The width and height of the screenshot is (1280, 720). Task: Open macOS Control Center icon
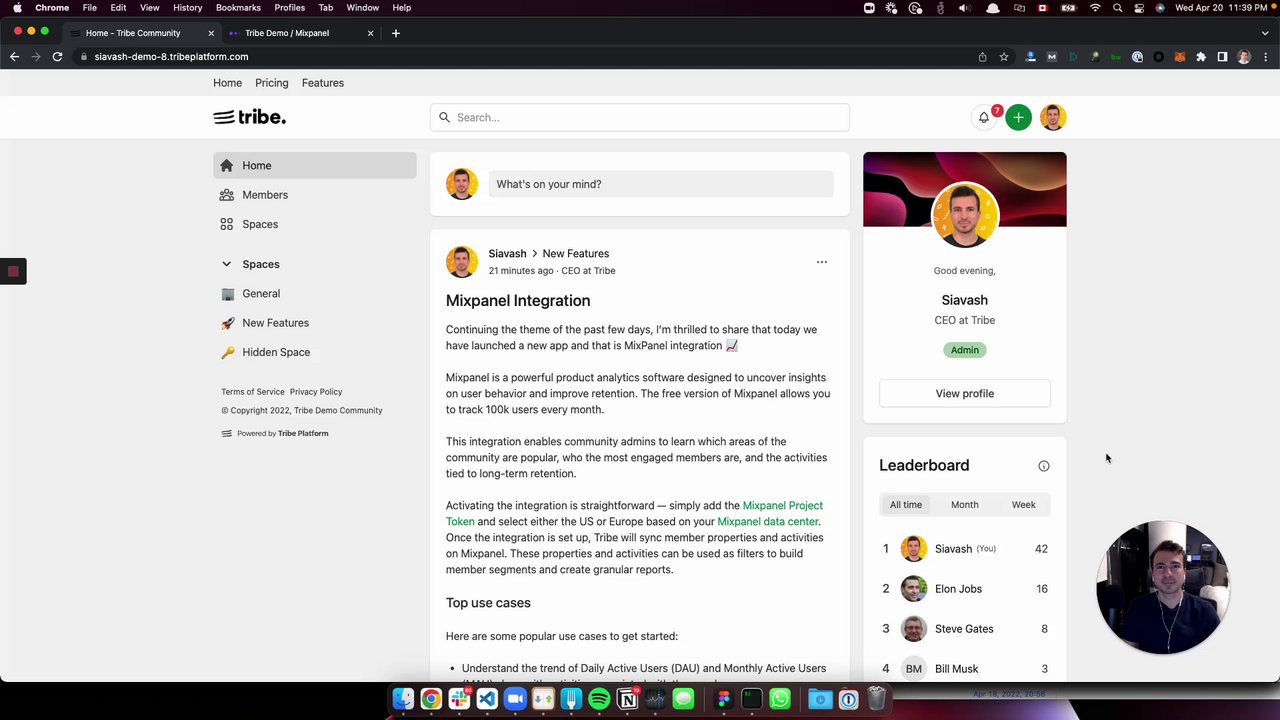(x=1139, y=8)
